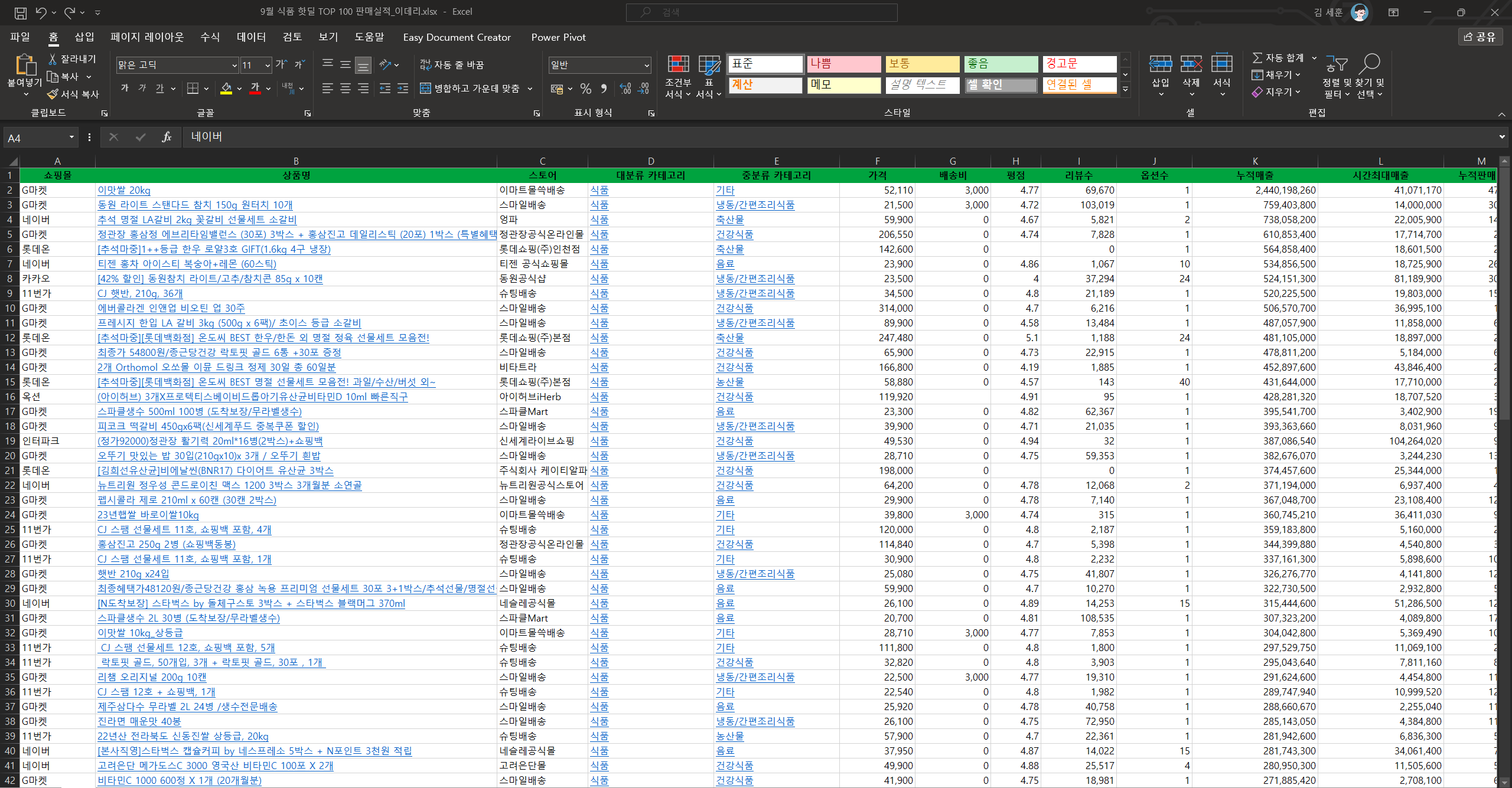Click Merge and Center (병합하고 가운데 맞춤)
The image size is (1512, 788).
pos(470,88)
